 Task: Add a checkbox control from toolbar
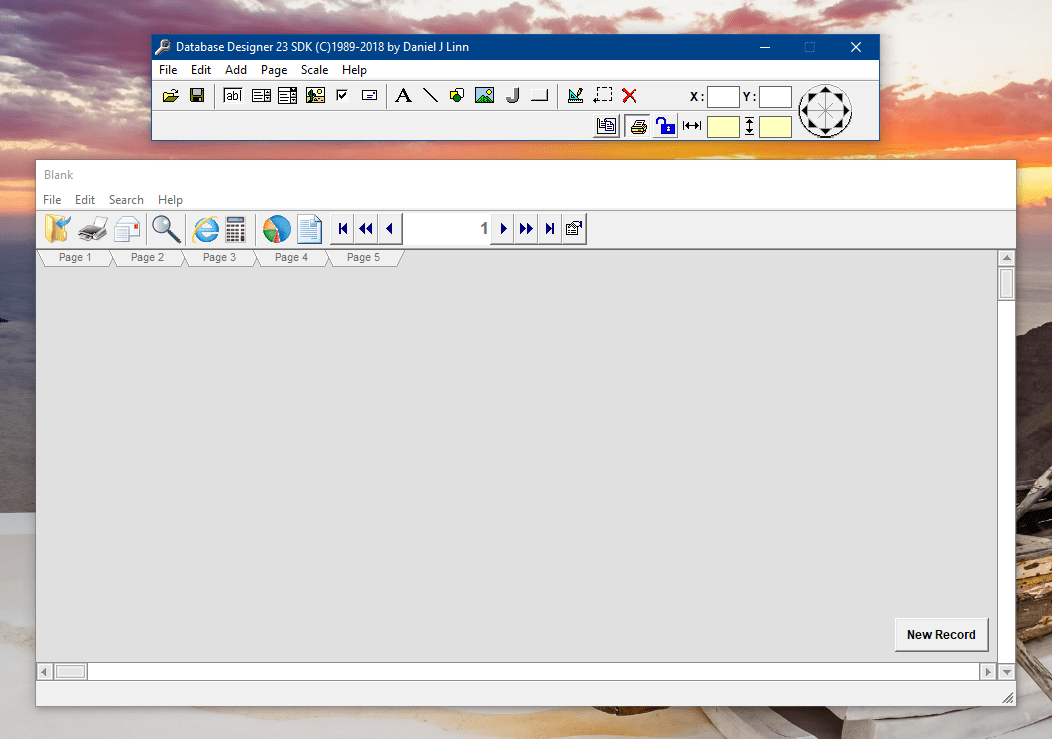click(342, 96)
